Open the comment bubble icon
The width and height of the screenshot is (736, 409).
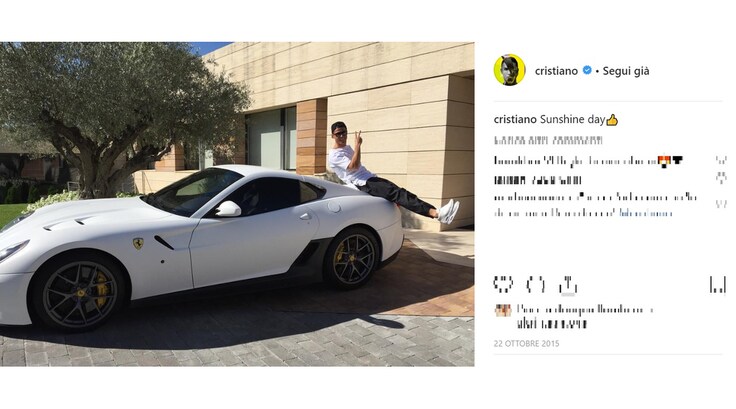pos(535,285)
